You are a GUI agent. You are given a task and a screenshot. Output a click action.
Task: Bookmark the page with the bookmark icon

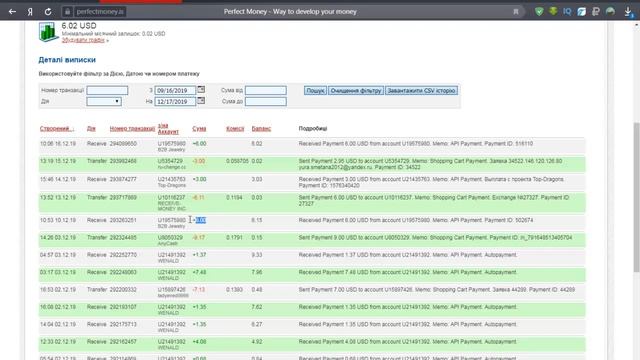click(x=516, y=12)
